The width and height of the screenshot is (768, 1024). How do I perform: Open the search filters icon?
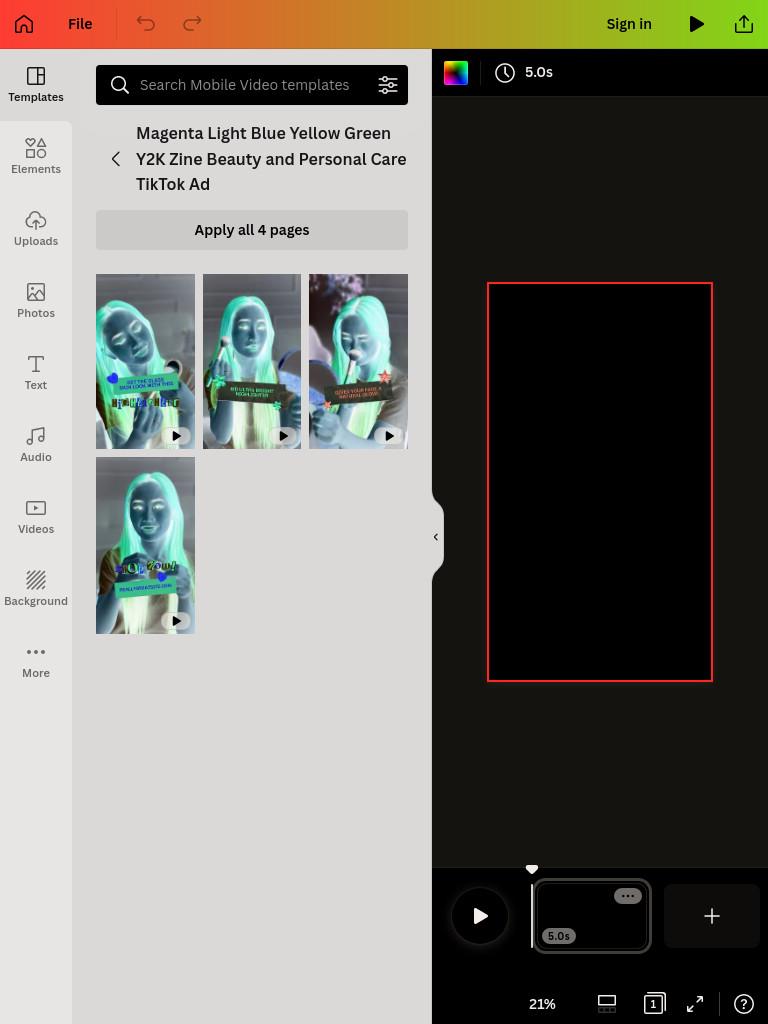click(388, 85)
